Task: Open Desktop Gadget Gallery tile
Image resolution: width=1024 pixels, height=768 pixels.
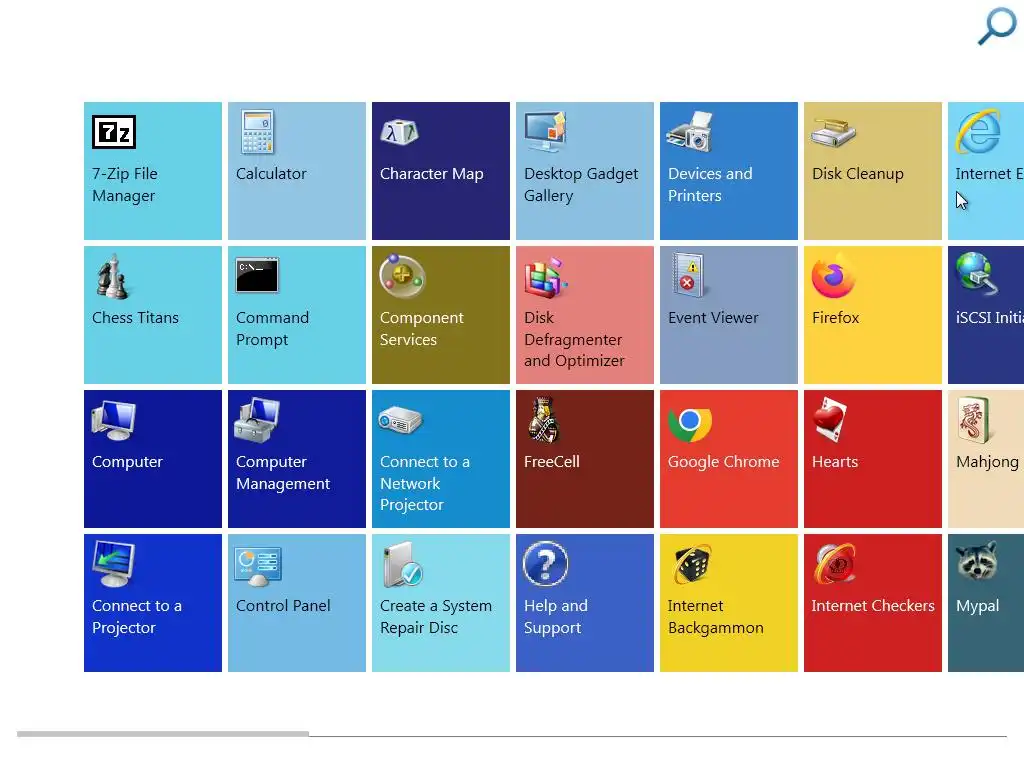Action: tap(585, 171)
